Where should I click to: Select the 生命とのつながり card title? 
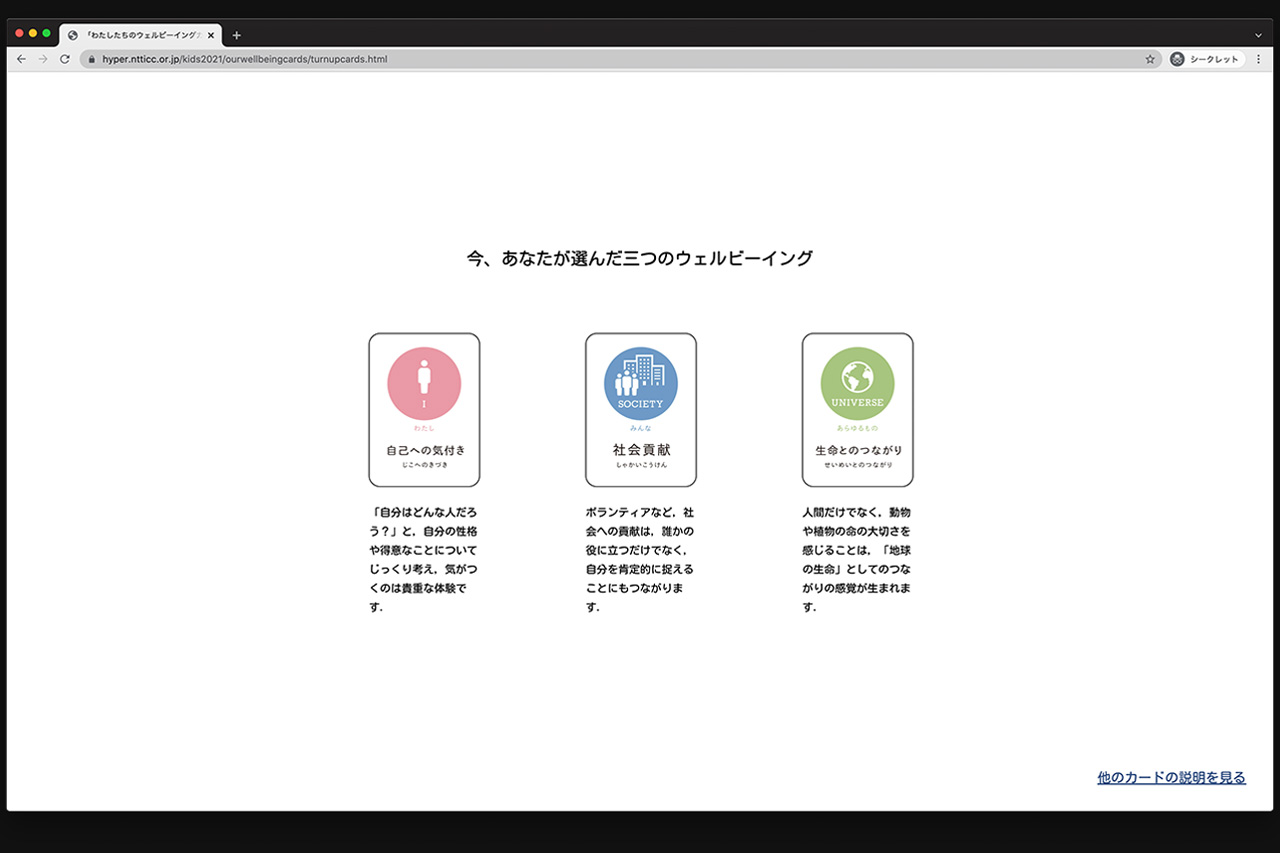859,450
